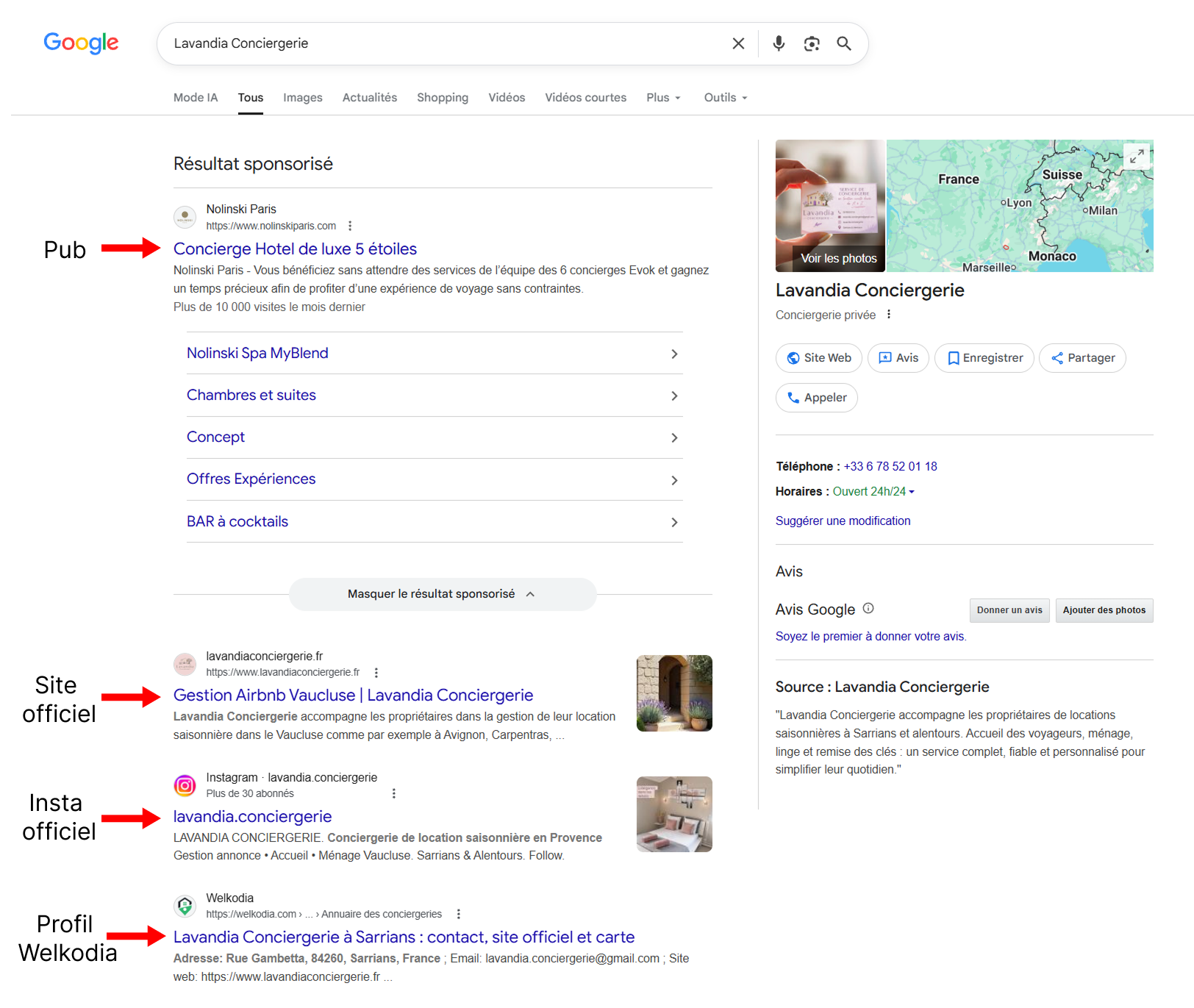
Task: Expand the Ouvert 24h/24 hours dropdown
Action: point(873,491)
